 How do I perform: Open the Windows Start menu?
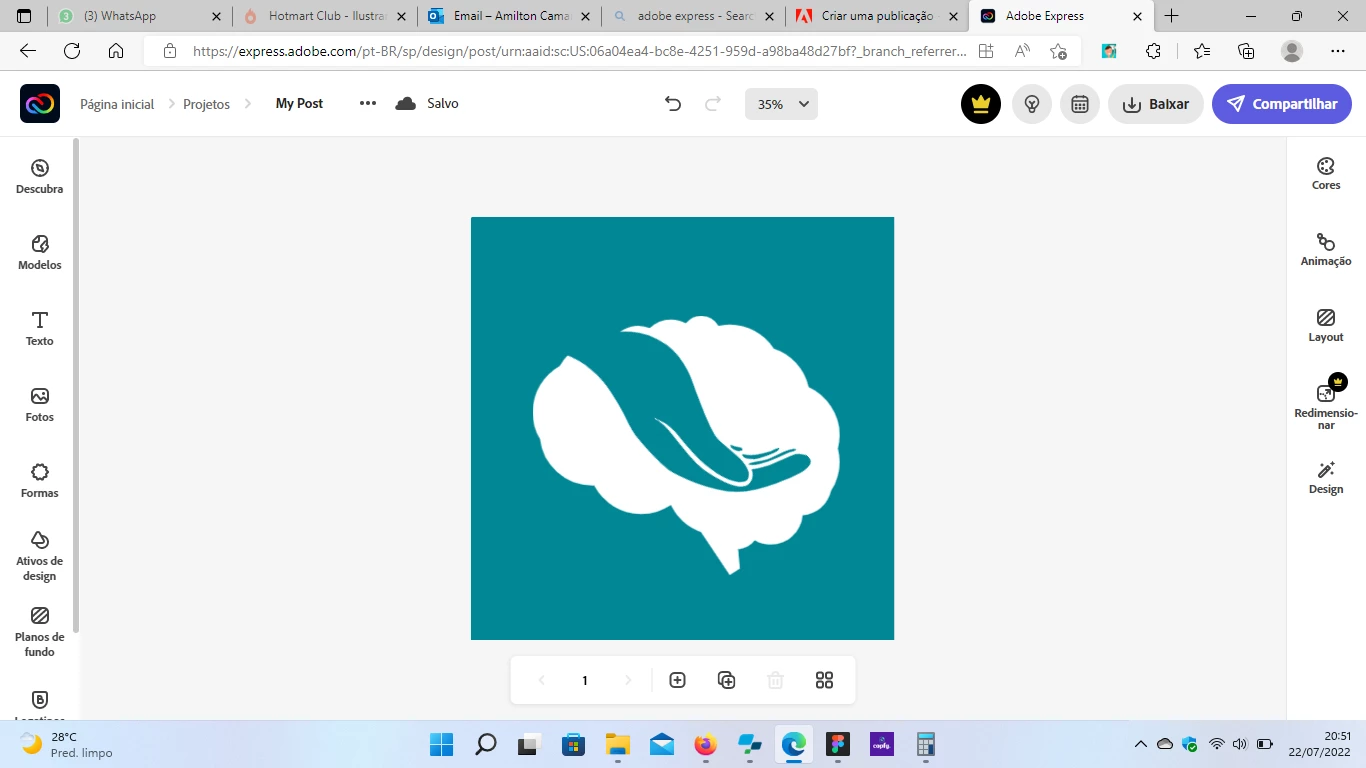coord(441,744)
